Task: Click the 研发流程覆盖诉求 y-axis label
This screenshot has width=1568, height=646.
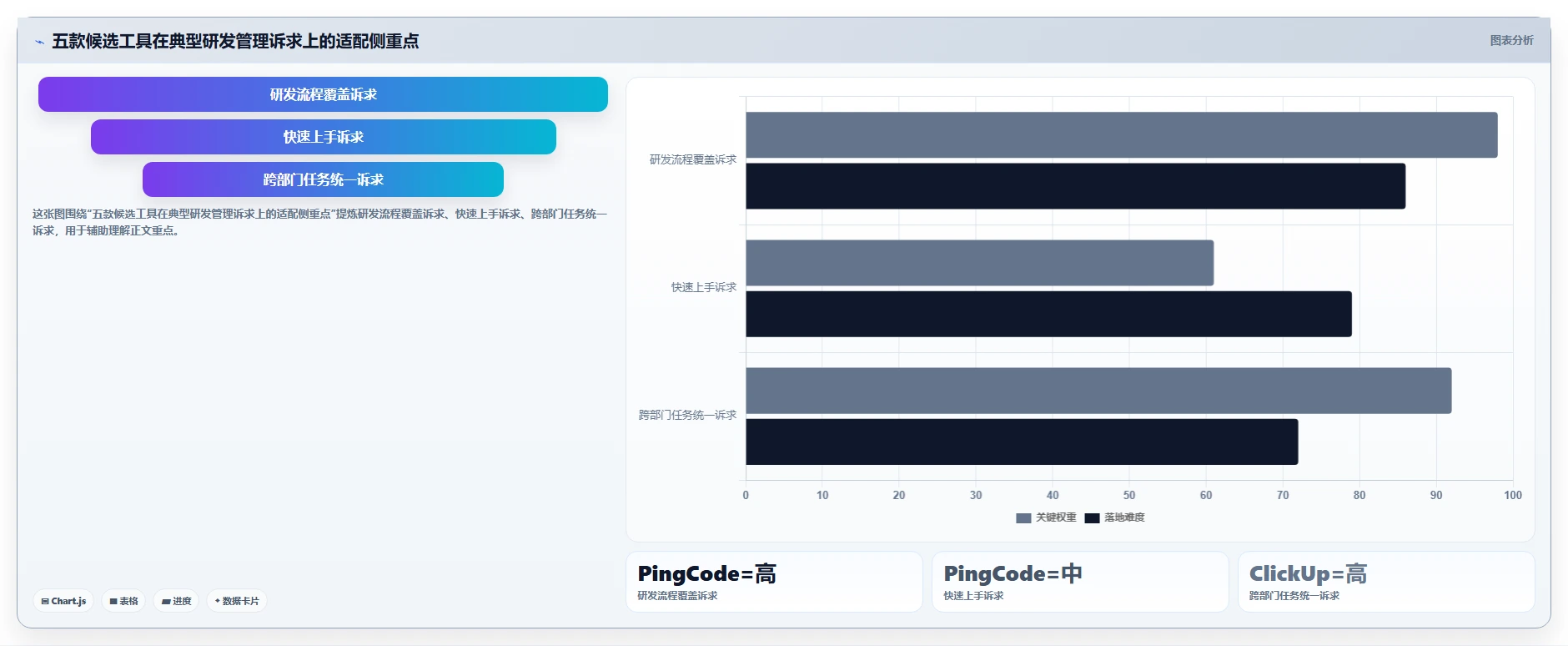Action: (x=693, y=159)
